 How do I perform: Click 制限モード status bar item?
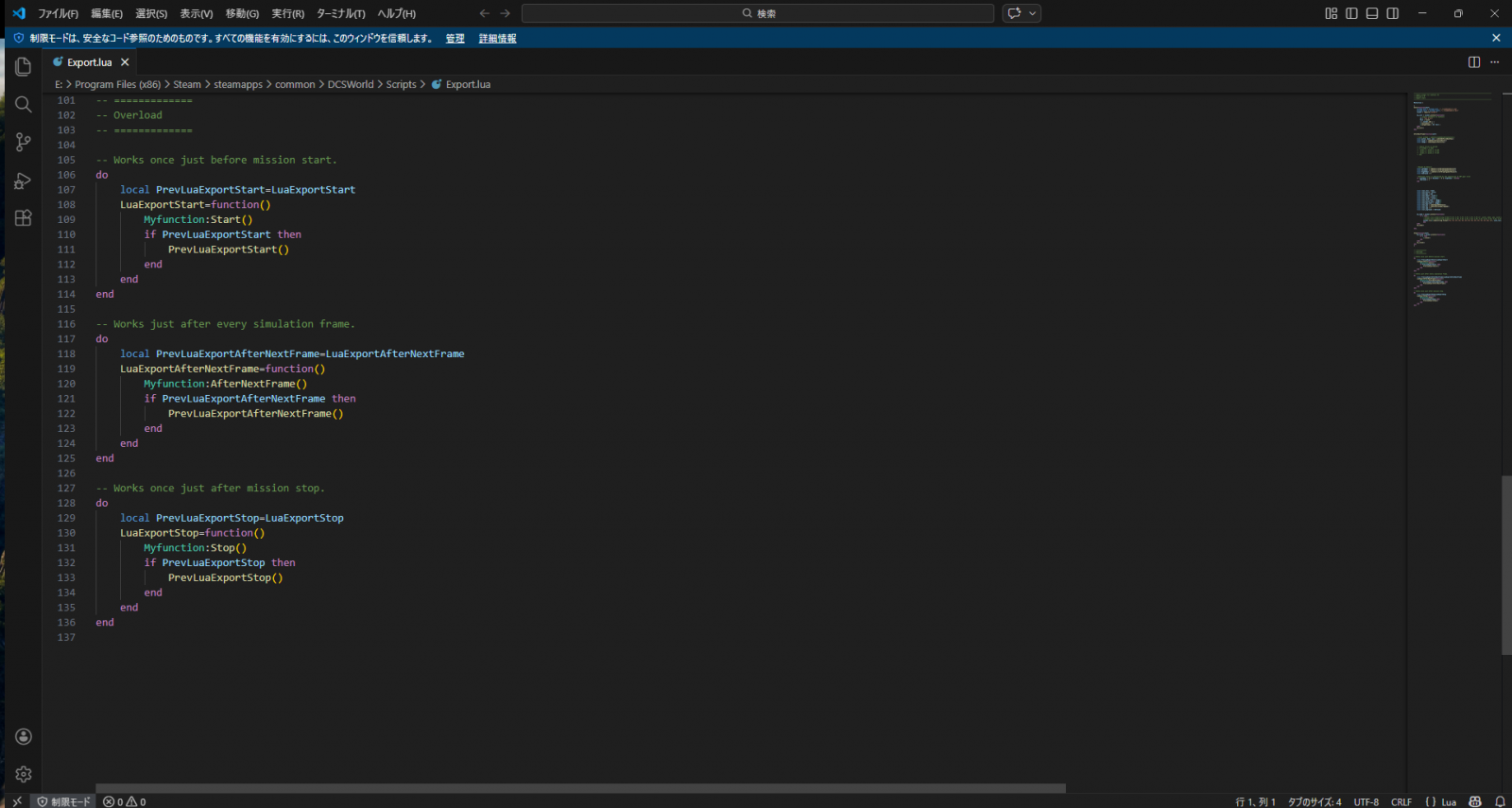coord(64,801)
